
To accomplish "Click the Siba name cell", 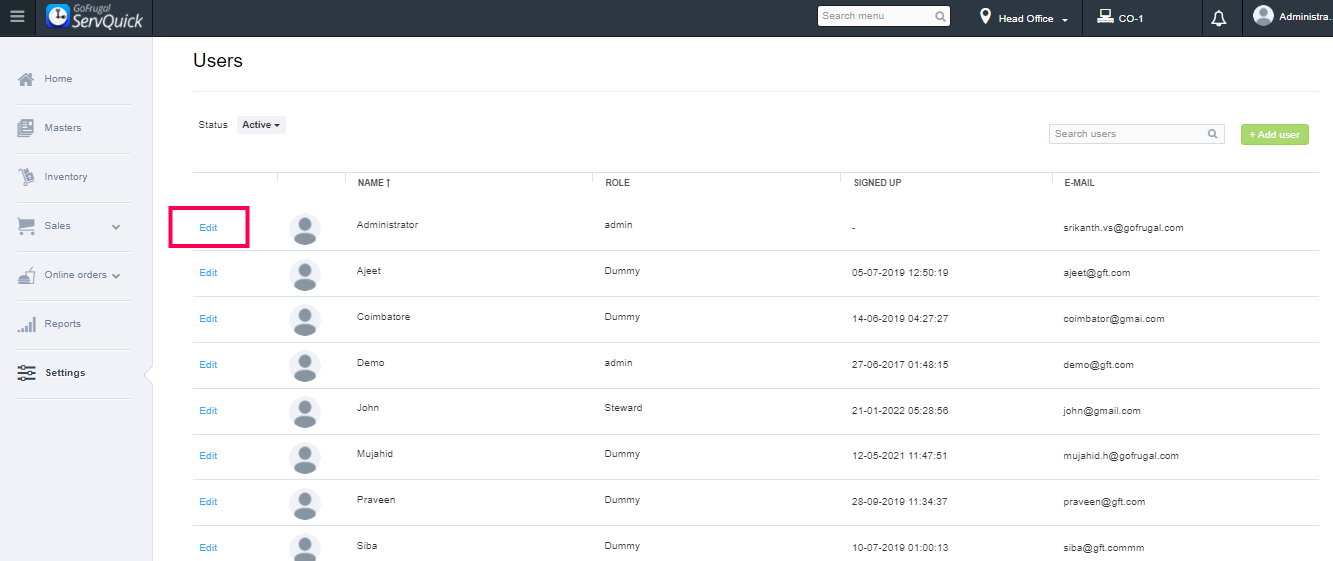I will (x=367, y=546).
